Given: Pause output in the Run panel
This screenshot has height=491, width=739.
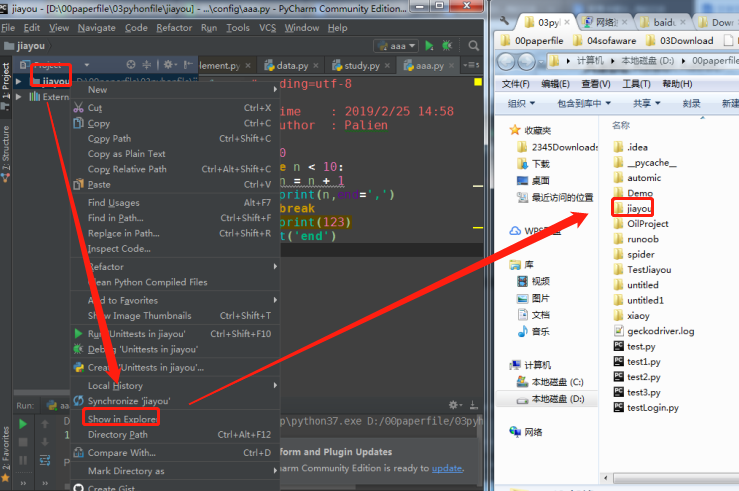Looking at the screenshot, I should (x=23, y=460).
